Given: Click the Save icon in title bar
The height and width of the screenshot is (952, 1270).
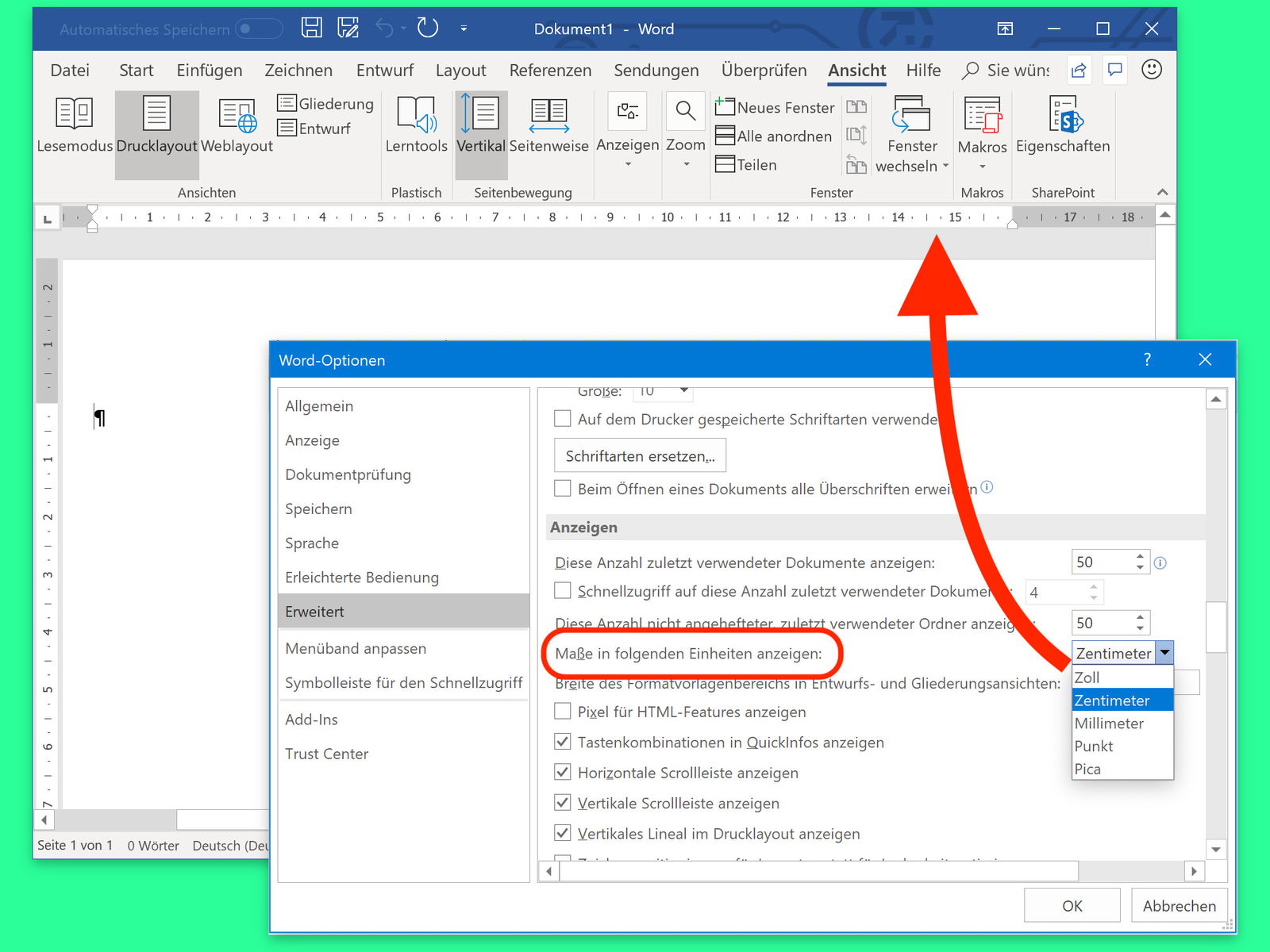Looking at the screenshot, I should tap(312, 29).
